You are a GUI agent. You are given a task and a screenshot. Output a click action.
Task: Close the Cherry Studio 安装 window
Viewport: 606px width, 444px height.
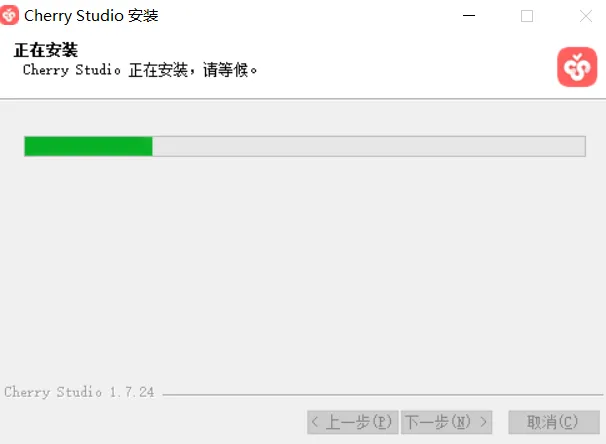[x=586, y=16]
